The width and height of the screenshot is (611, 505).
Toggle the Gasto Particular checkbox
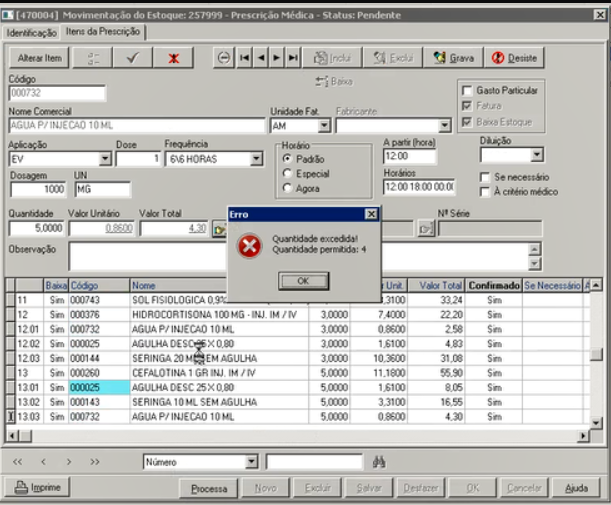pyautogui.click(x=466, y=90)
